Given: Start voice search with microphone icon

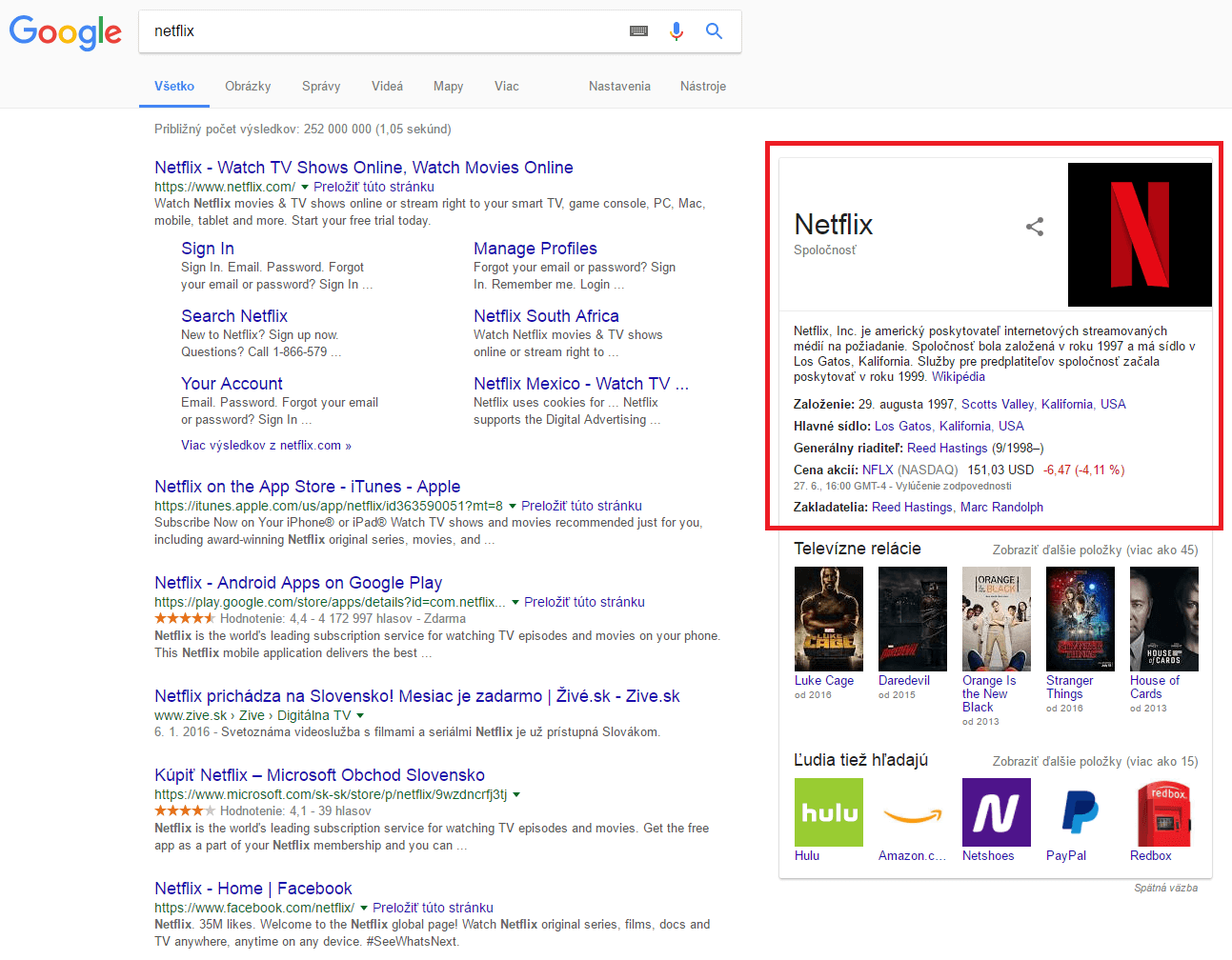Looking at the screenshot, I should click(677, 31).
